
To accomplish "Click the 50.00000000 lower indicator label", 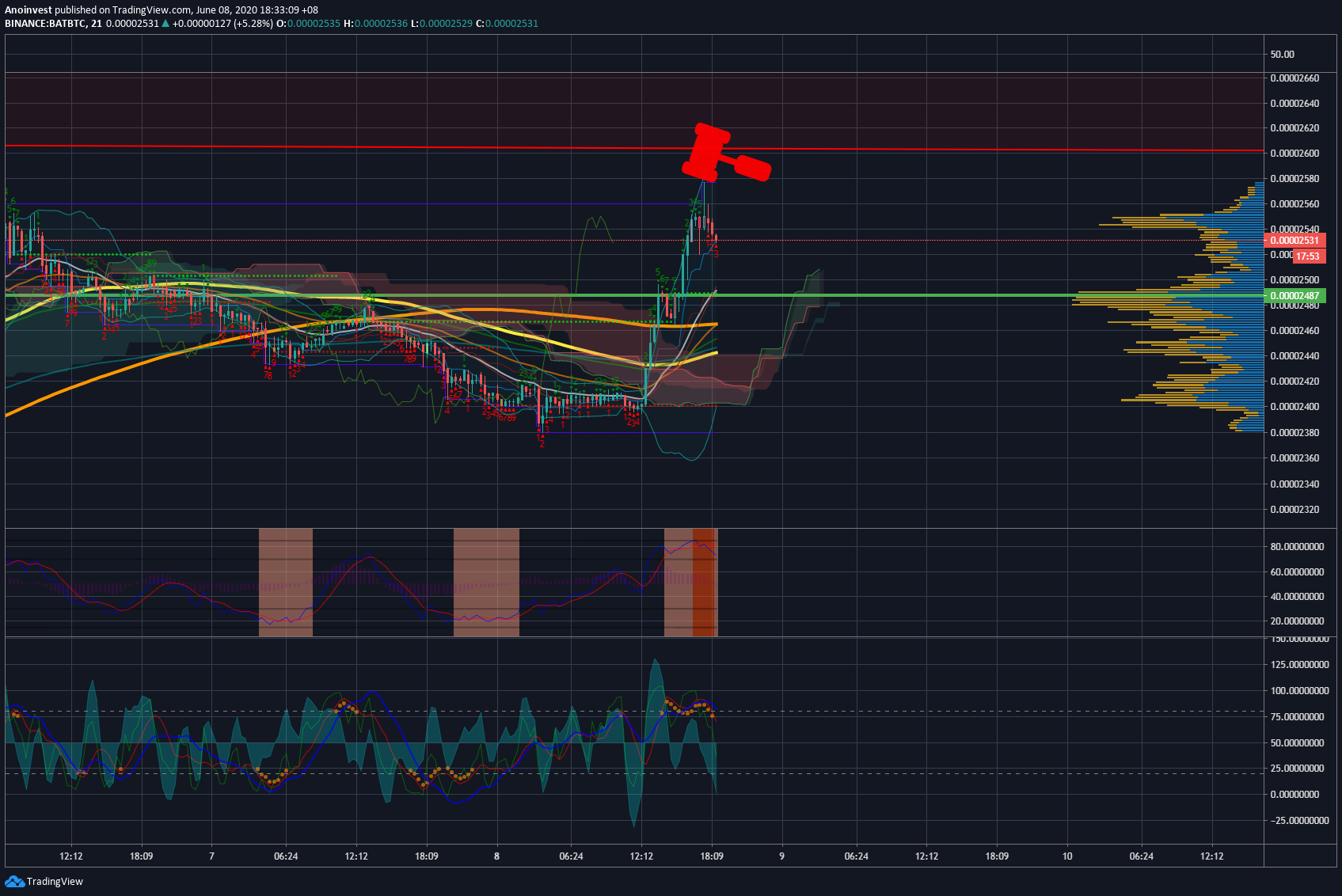I will pos(1297,743).
